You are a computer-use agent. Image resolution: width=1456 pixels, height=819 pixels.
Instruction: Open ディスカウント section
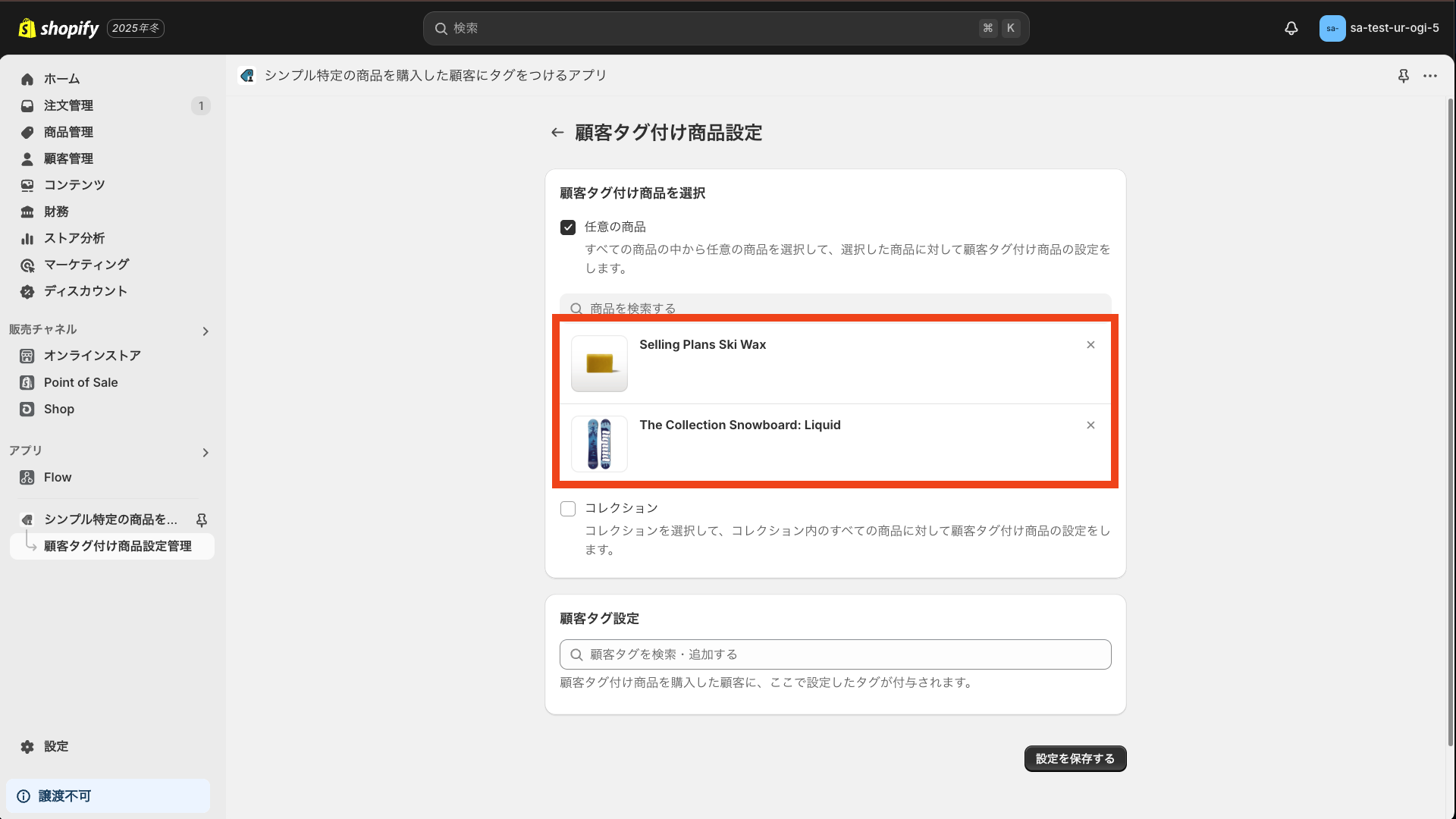point(84,290)
